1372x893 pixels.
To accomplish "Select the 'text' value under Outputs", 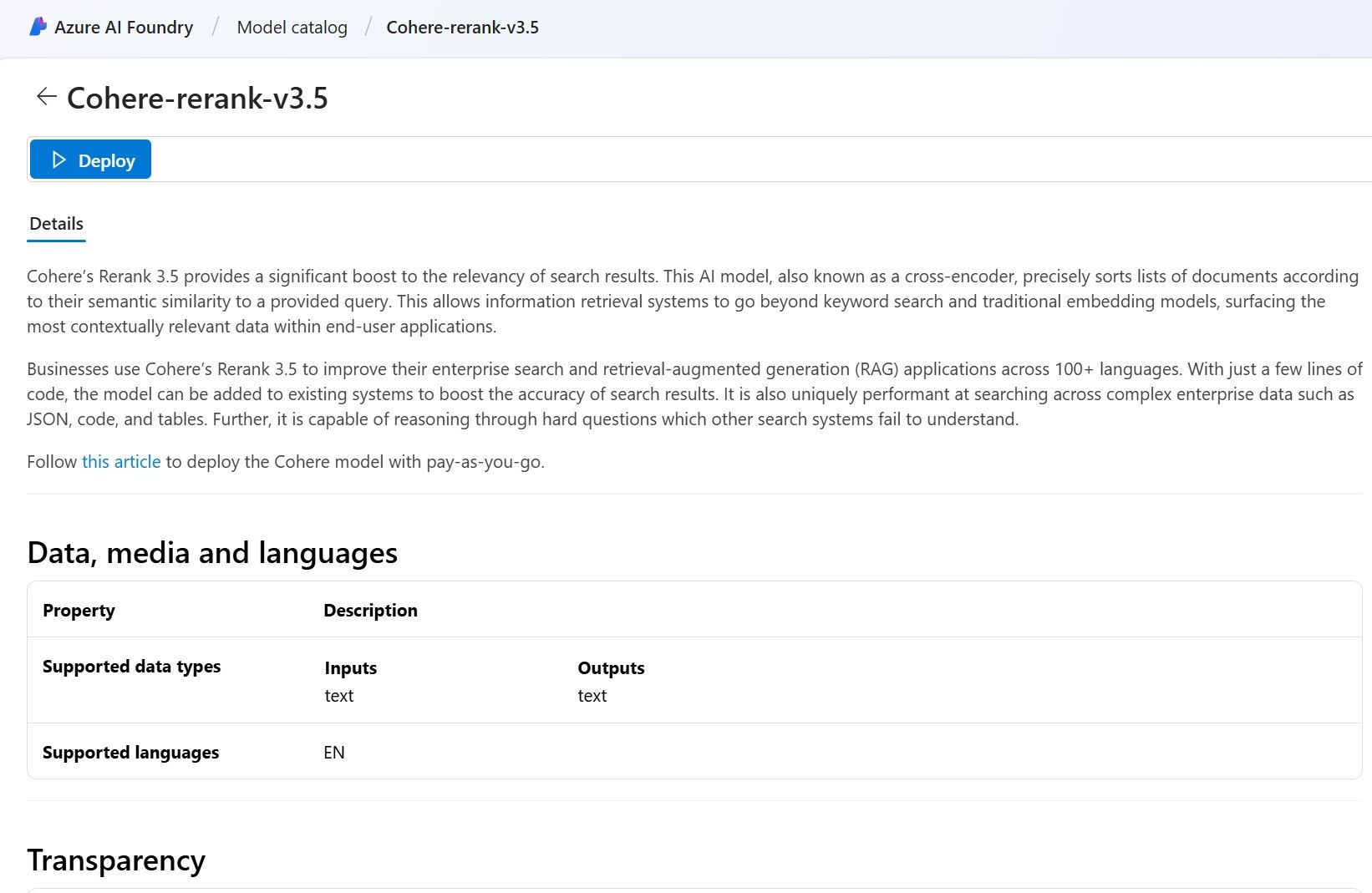I will pos(592,696).
